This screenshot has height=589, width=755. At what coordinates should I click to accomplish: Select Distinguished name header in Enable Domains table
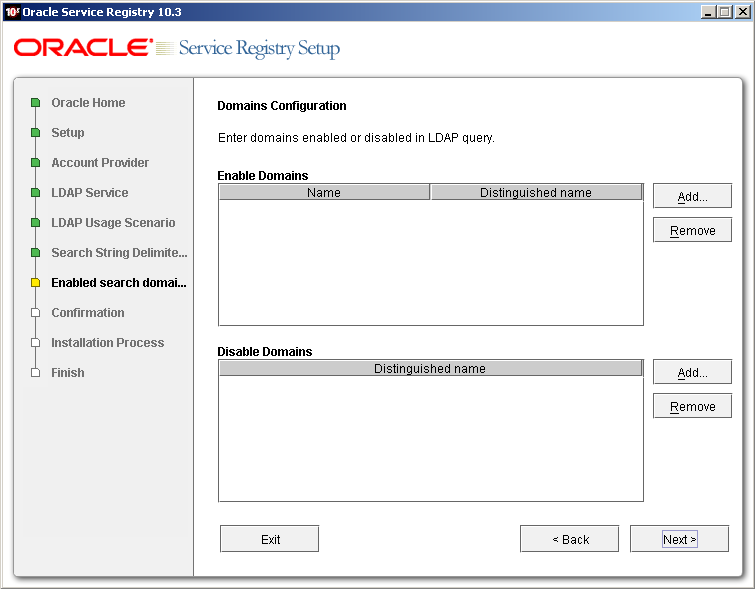536,192
